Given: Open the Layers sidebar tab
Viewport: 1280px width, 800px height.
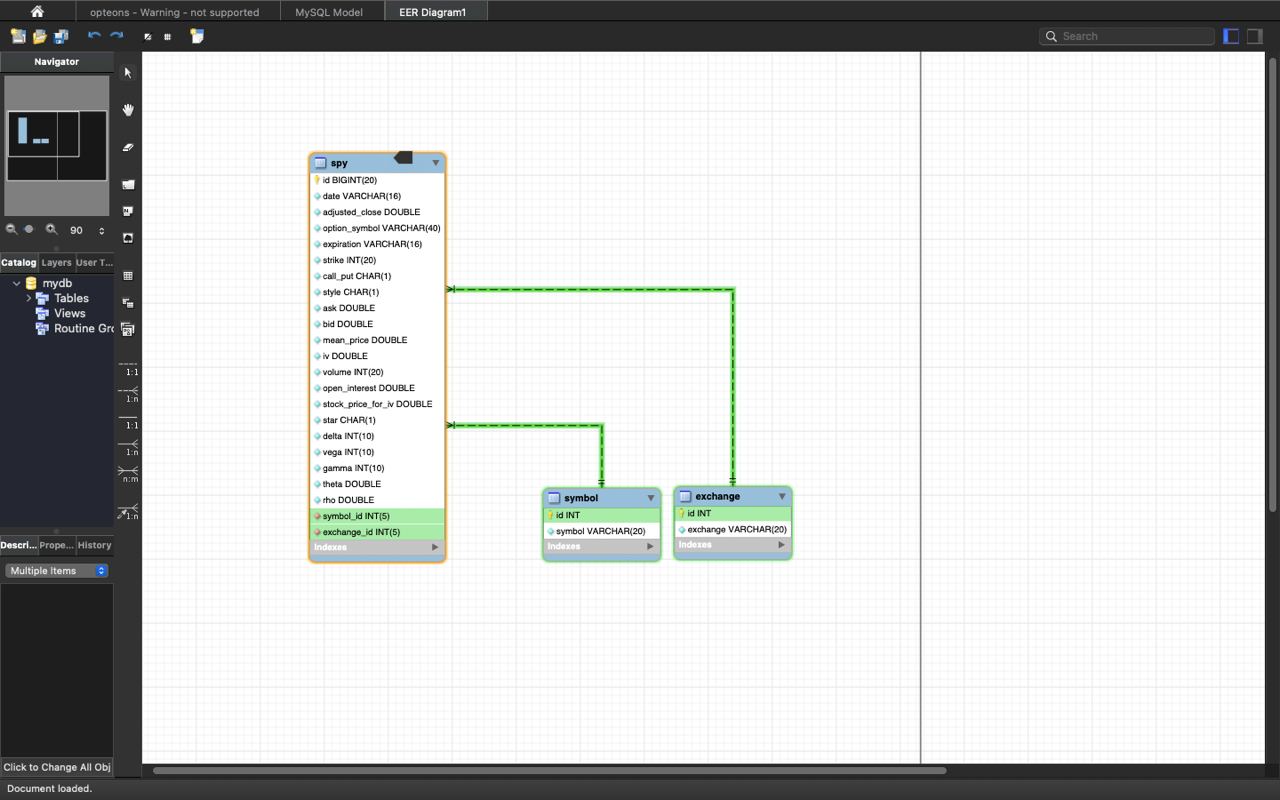Looking at the screenshot, I should point(56,262).
